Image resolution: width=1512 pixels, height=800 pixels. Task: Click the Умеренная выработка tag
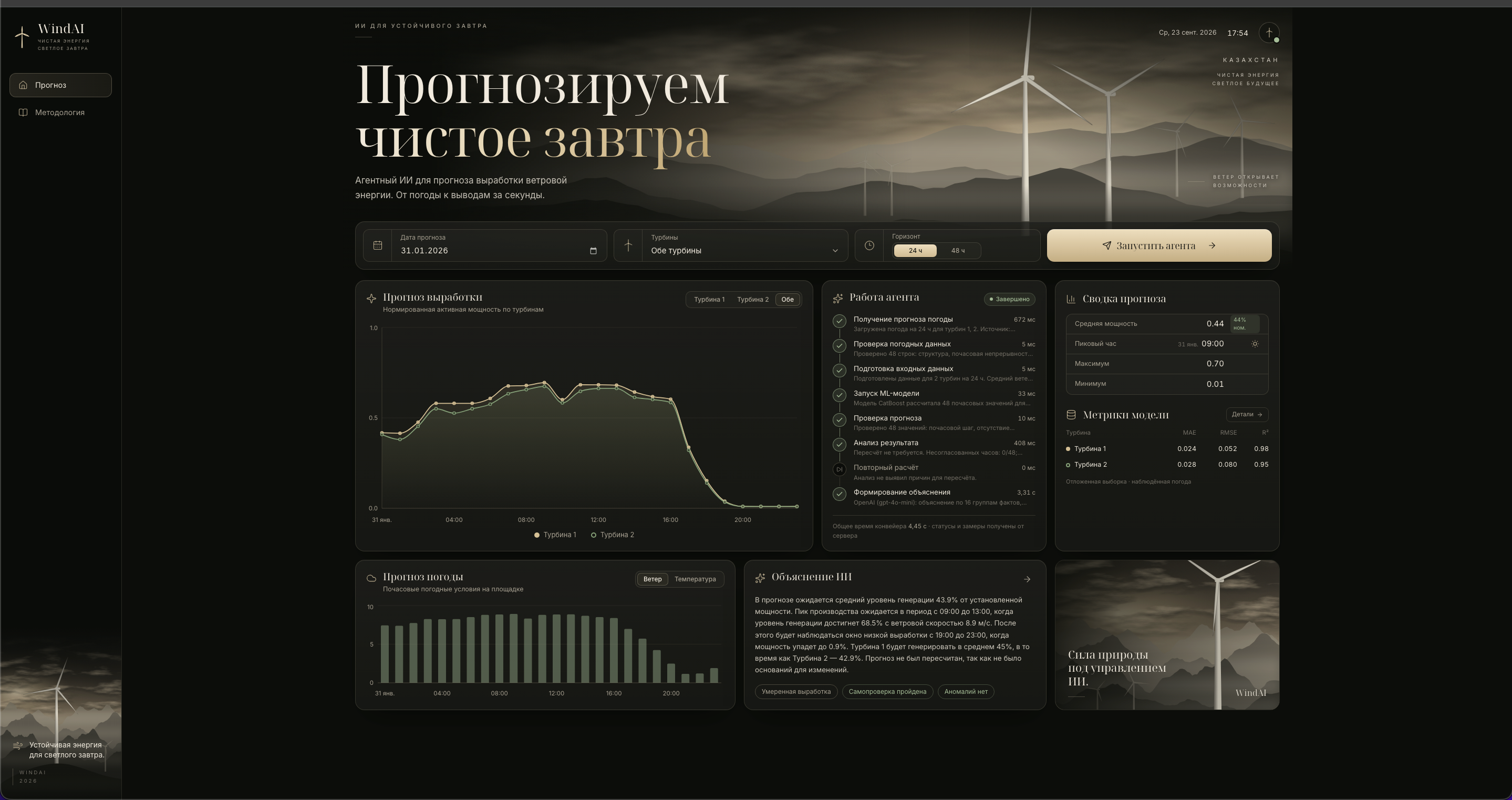coord(796,692)
